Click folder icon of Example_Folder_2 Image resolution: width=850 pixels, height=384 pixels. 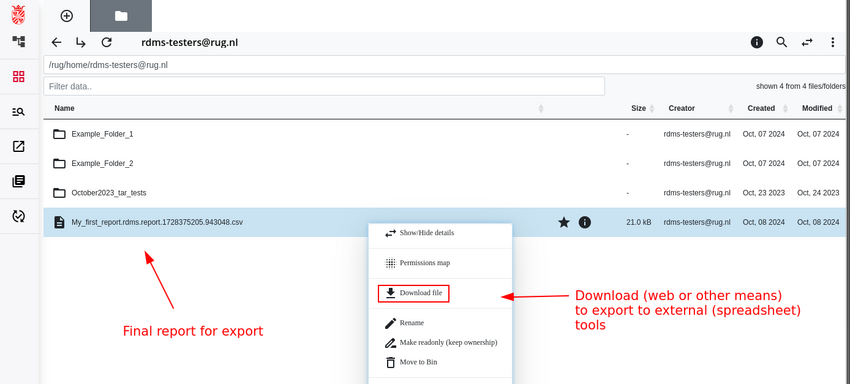[x=59, y=163]
